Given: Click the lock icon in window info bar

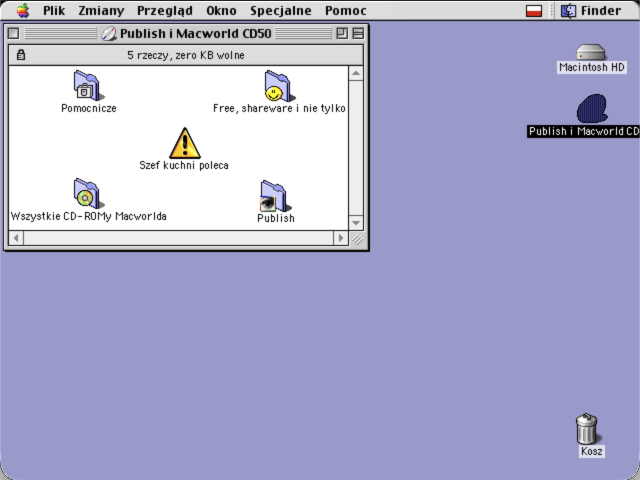Looking at the screenshot, I should pos(21,55).
